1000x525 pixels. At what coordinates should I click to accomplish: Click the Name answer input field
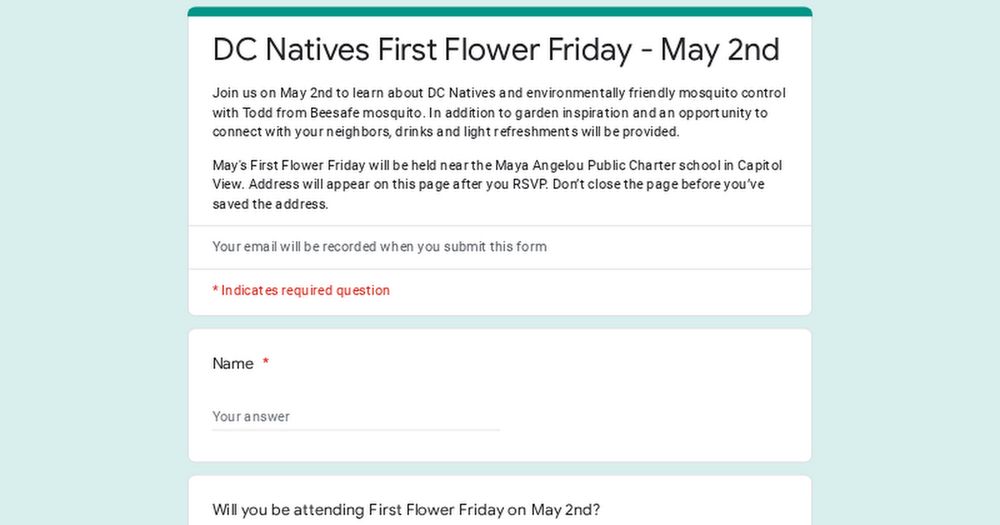[x=355, y=417]
